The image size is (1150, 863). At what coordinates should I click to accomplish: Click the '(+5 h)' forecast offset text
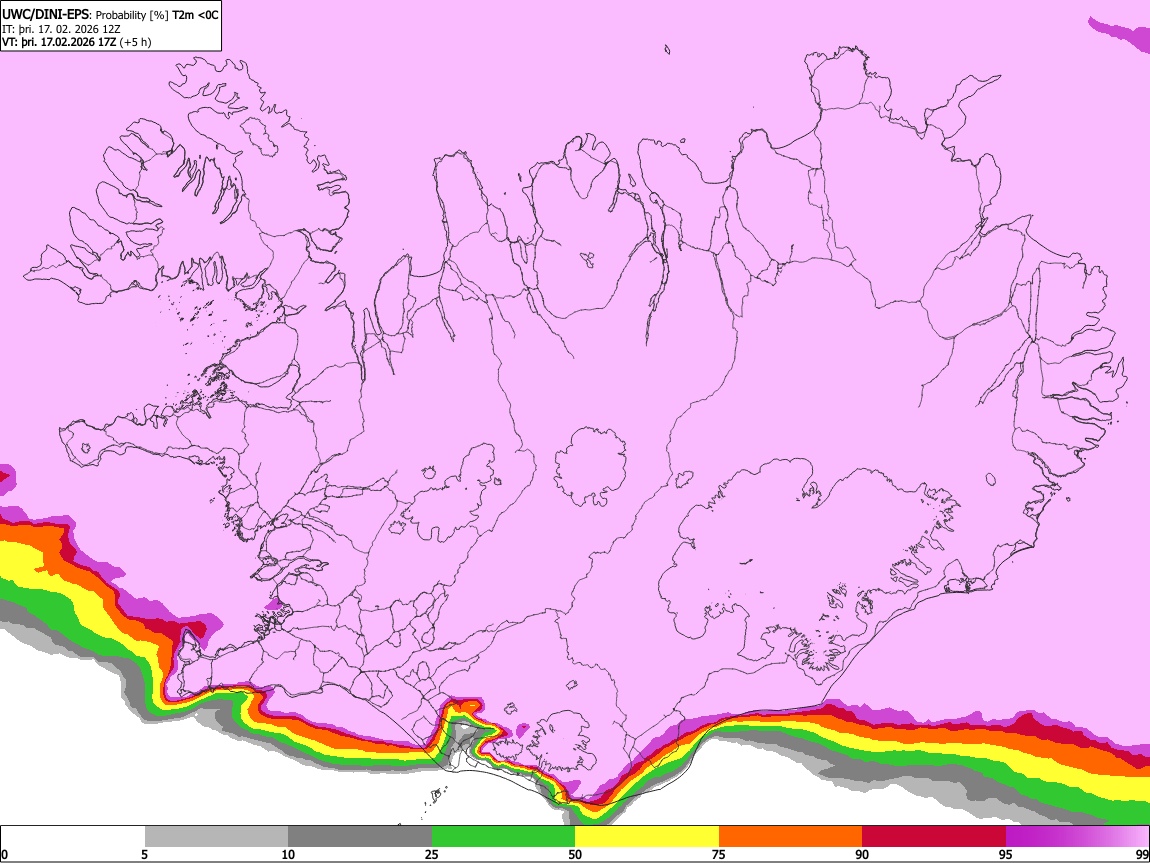click(136, 42)
